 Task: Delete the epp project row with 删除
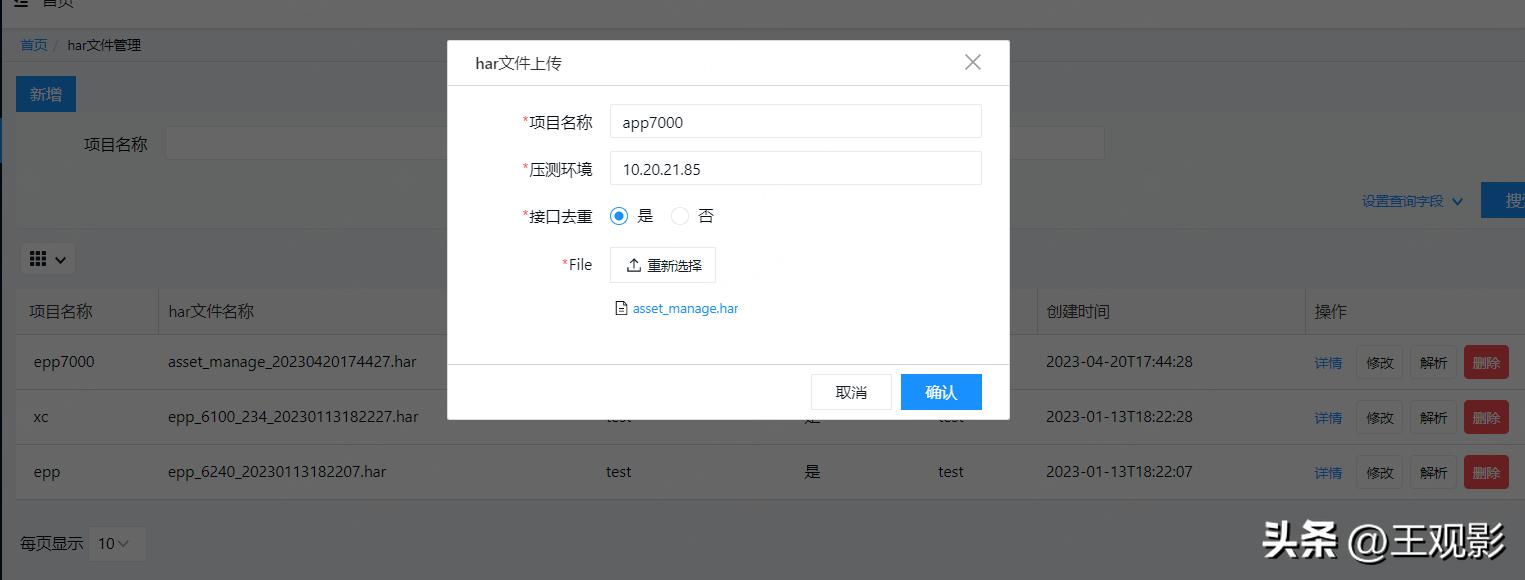1486,471
